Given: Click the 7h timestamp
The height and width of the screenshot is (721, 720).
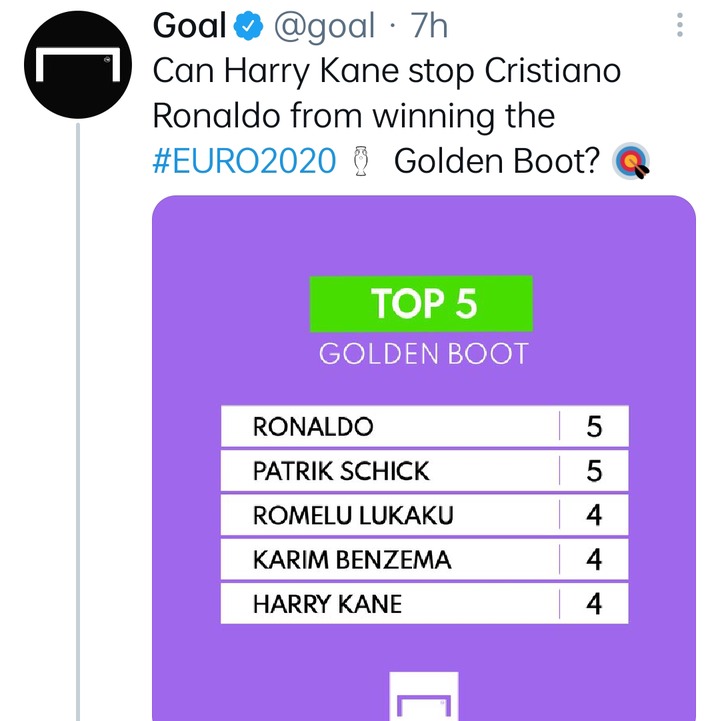Looking at the screenshot, I should [x=429, y=26].
